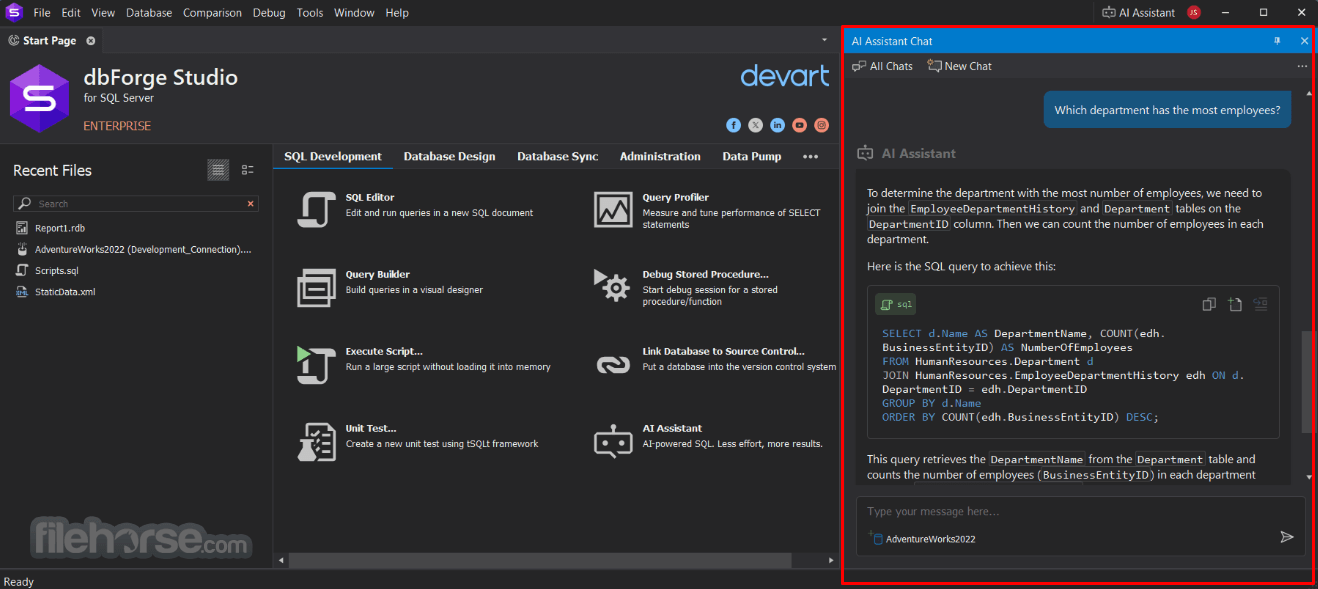The height and width of the screenshot is (589, 1318).
Task: Close the AI Assistant Chat panel
Action: (x=1304, y=41)
